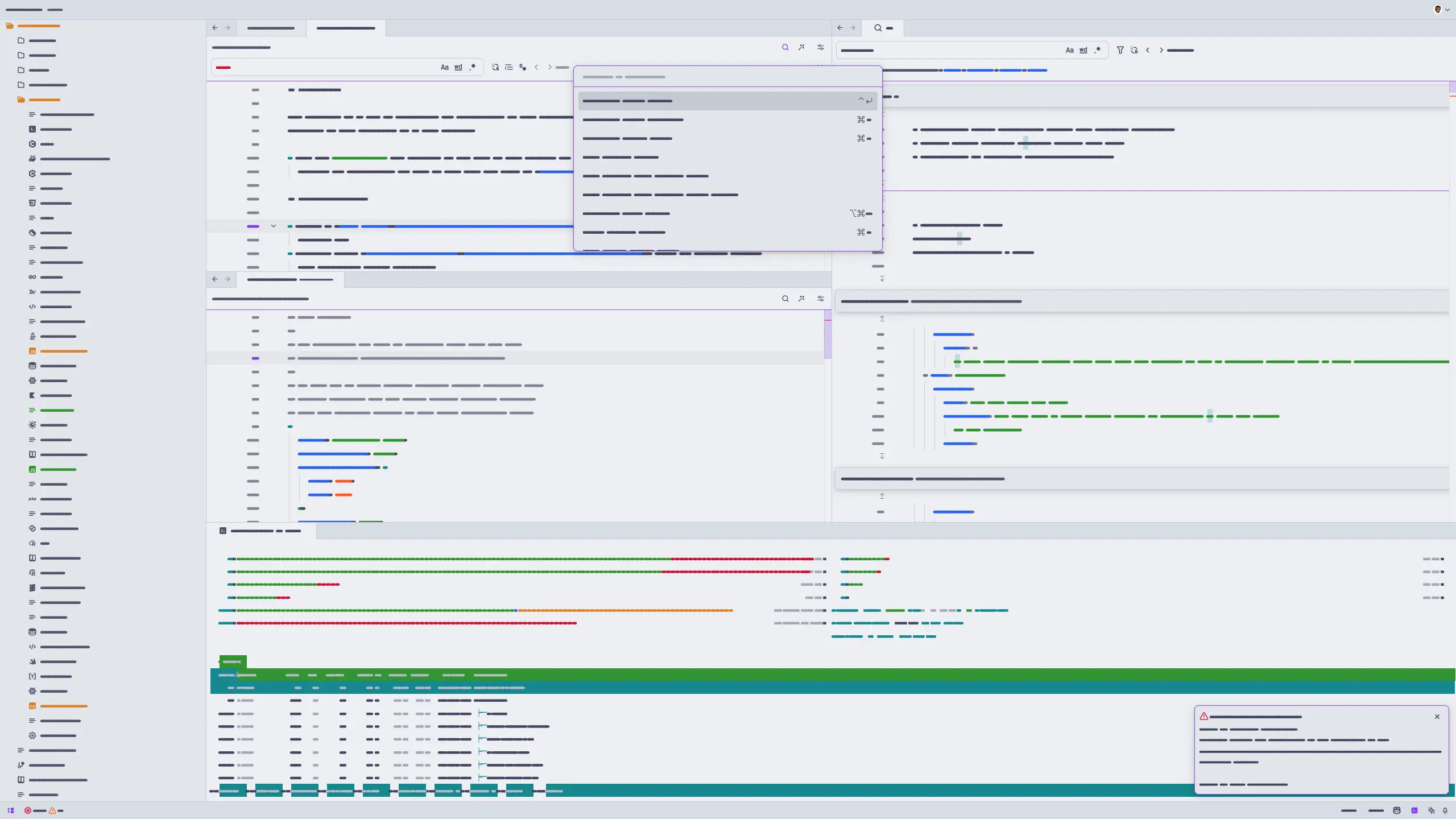1456x819 pixels.
Task: Open the terminal panel icon in status bar
Action: pos(1414,810)
